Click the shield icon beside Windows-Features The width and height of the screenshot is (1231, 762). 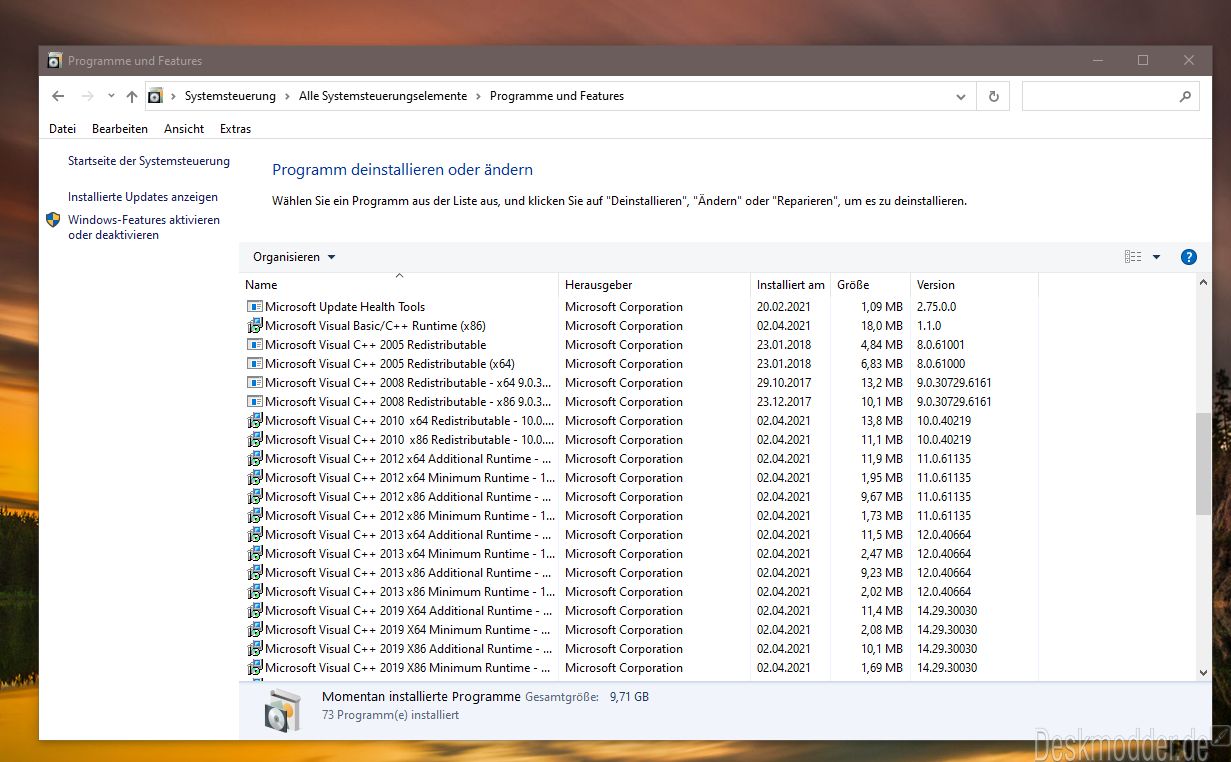point(54,220)
